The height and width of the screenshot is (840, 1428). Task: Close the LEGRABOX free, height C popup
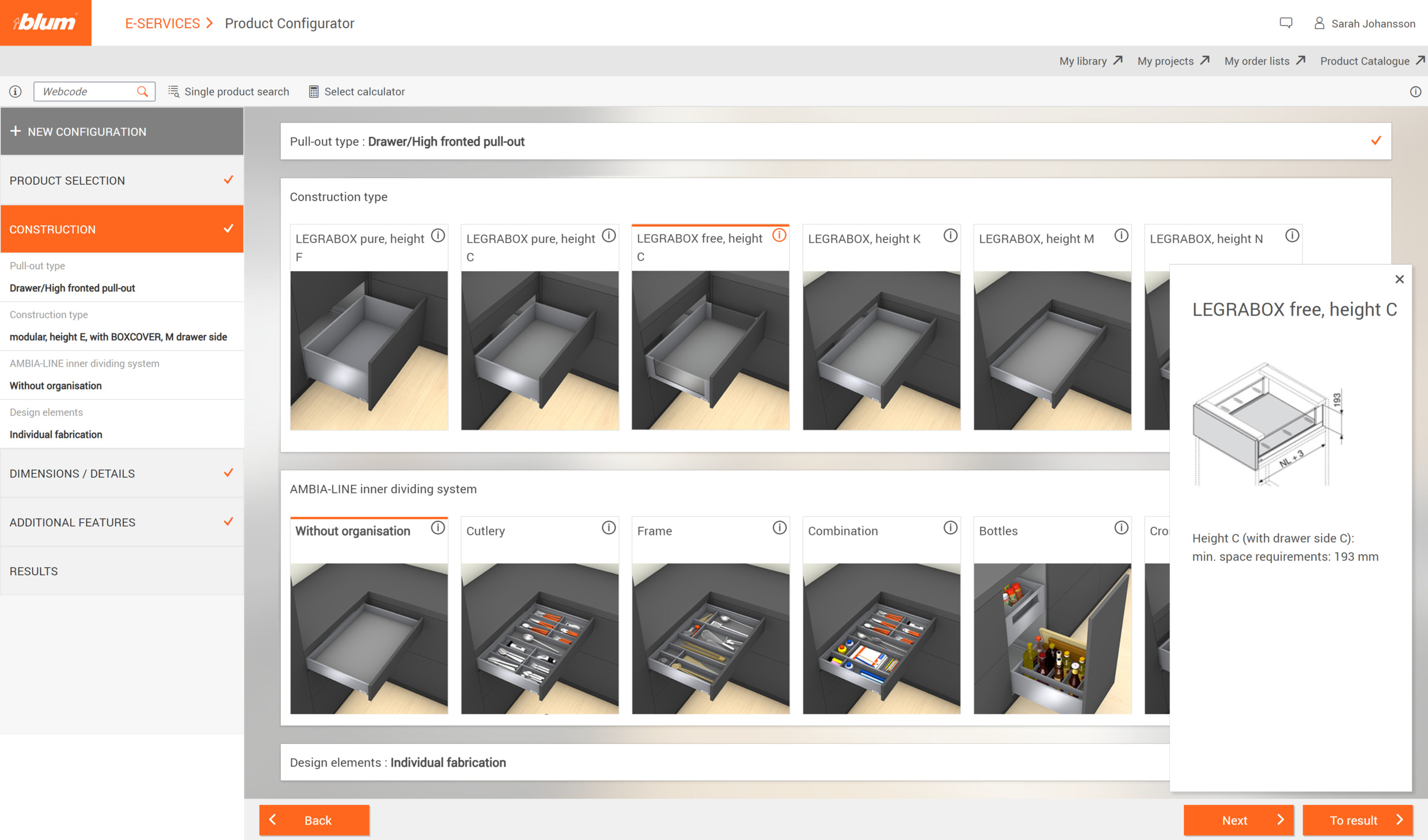(1400, 279)
